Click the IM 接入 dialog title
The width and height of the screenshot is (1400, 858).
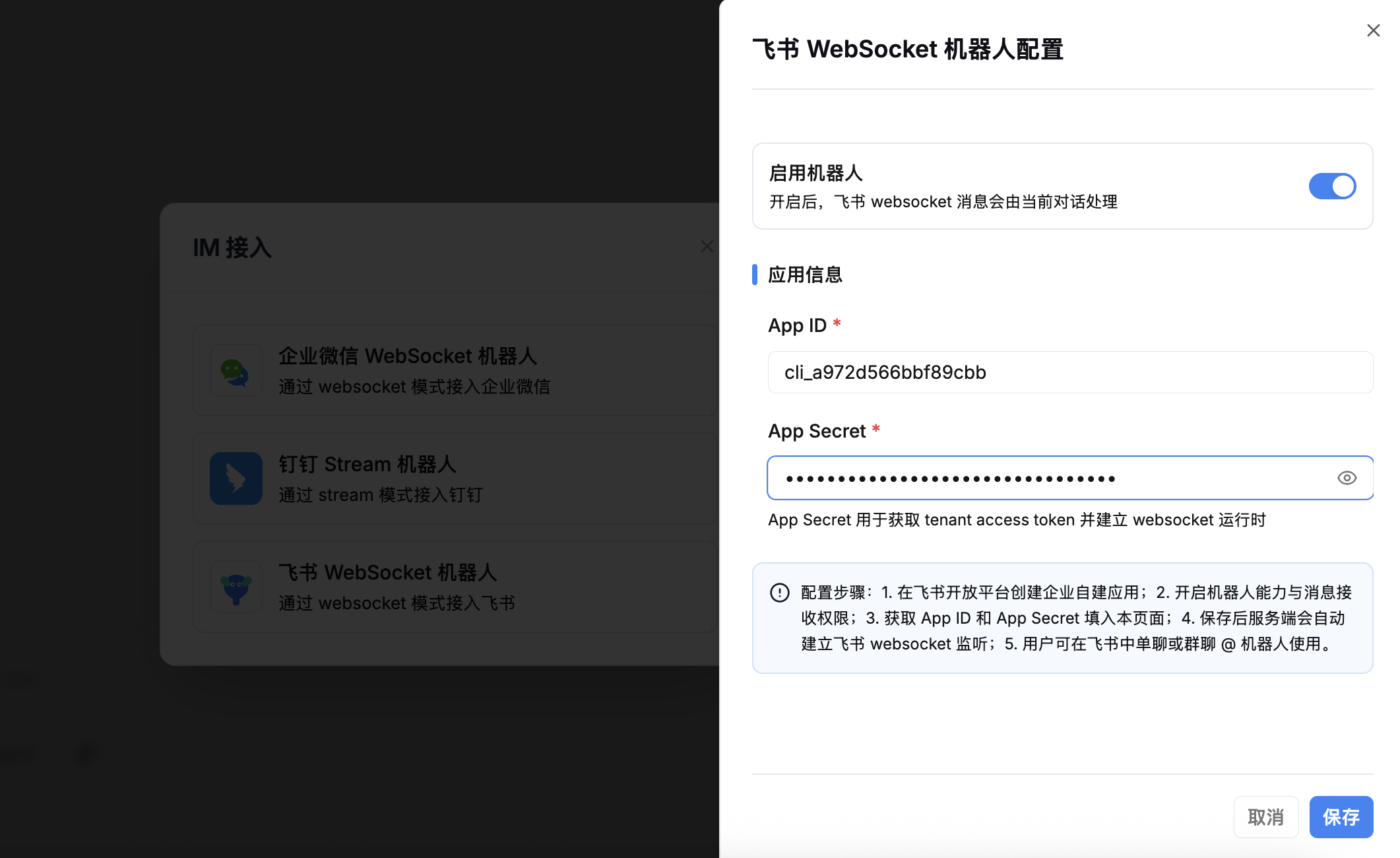tap(232, 248)
